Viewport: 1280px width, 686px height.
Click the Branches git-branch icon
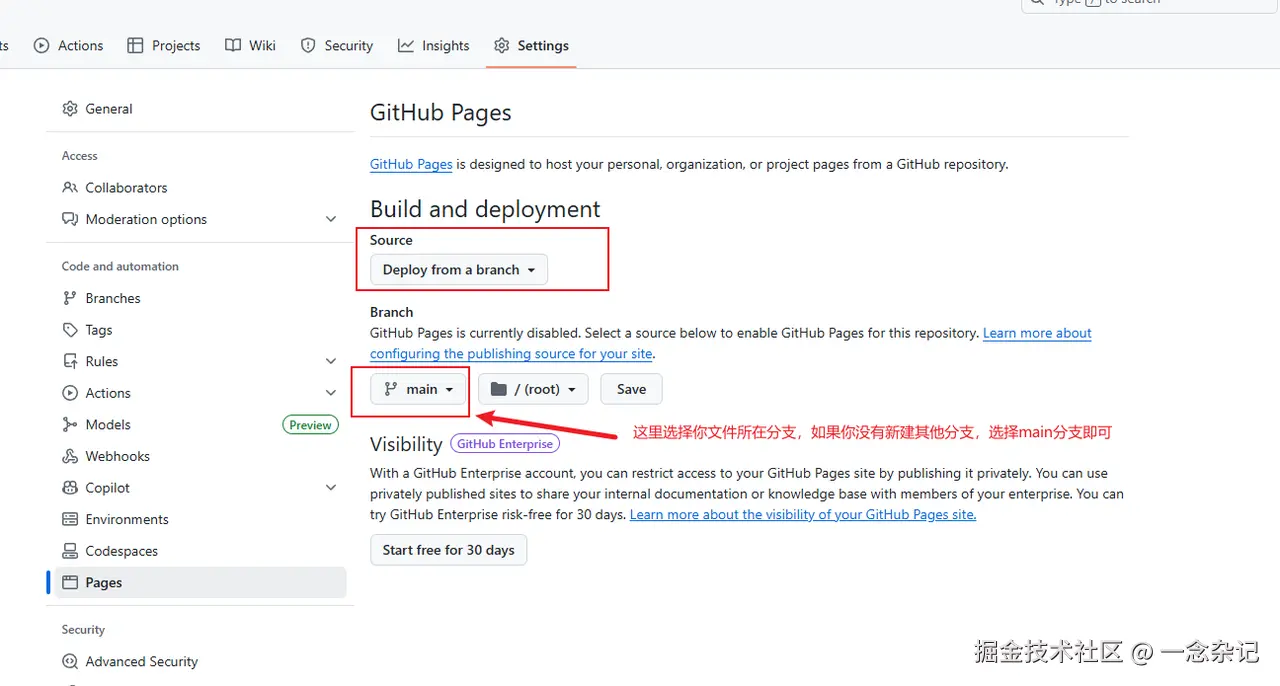70,298
